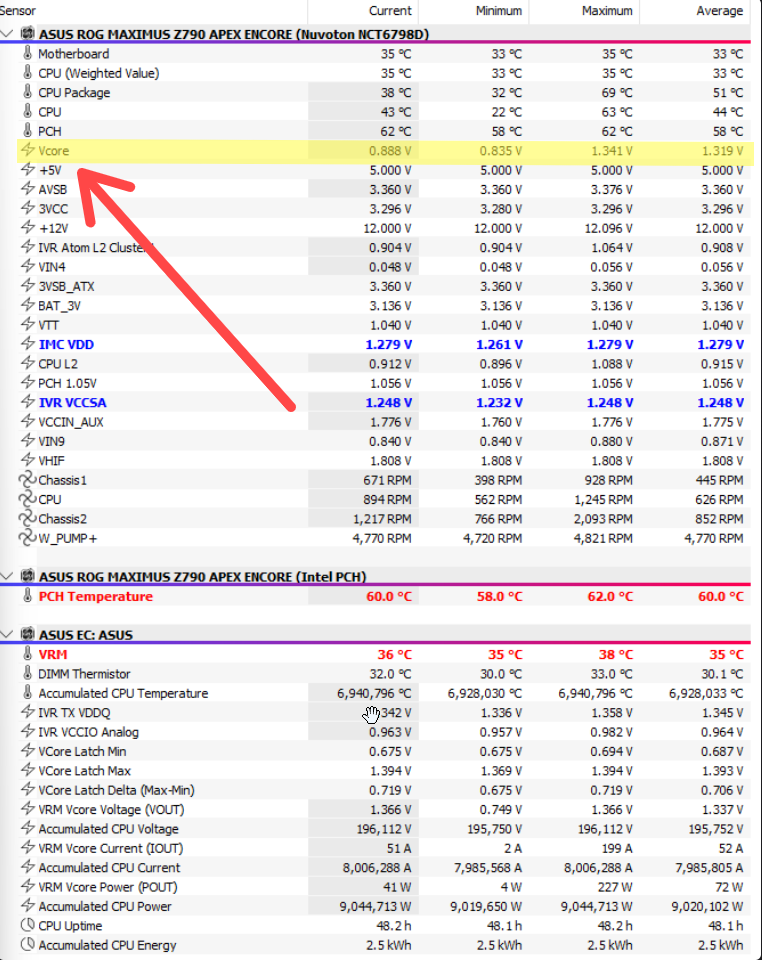Click the Motherboard thermometer icon
This screenshot has width=762, height=960.
point(28,53)
